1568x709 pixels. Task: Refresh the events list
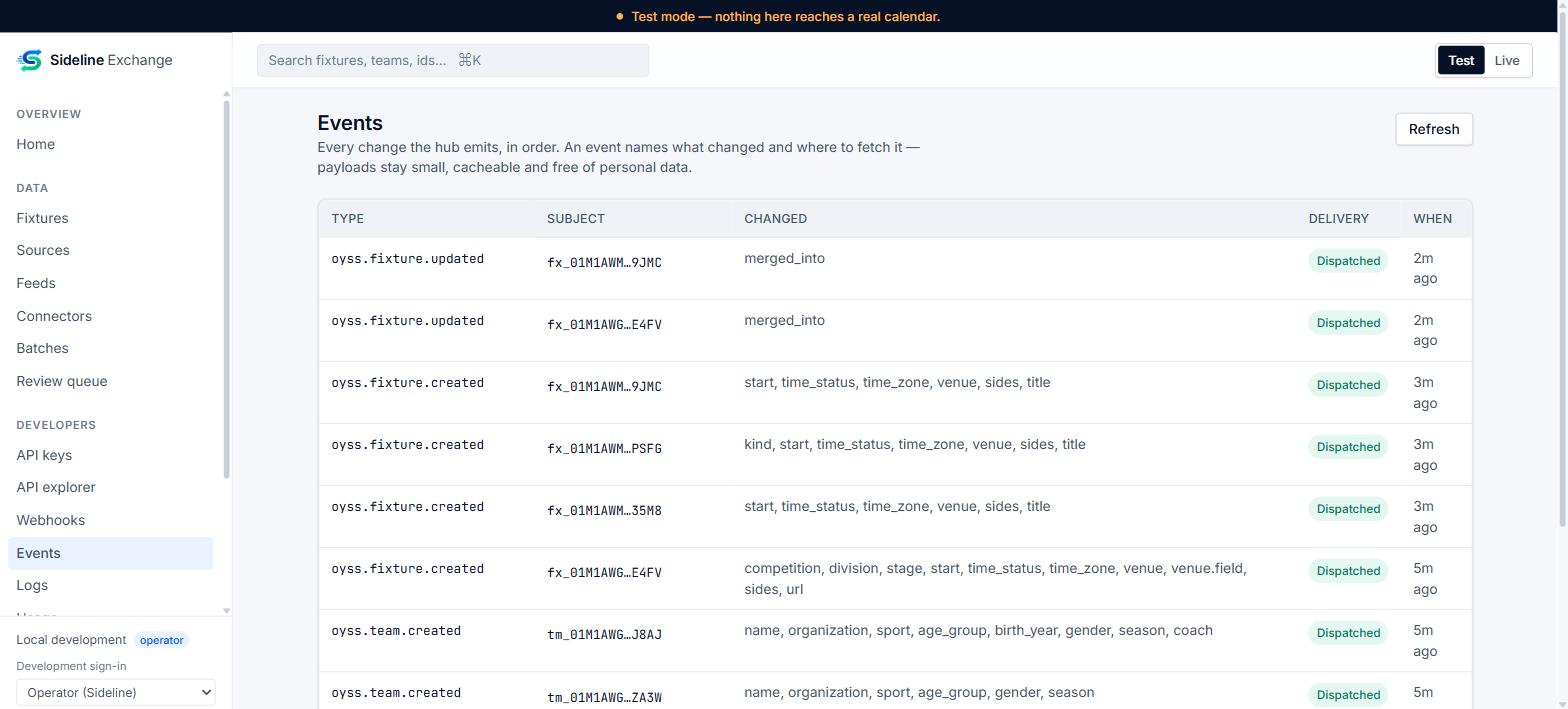click(x=1433, y=129)
